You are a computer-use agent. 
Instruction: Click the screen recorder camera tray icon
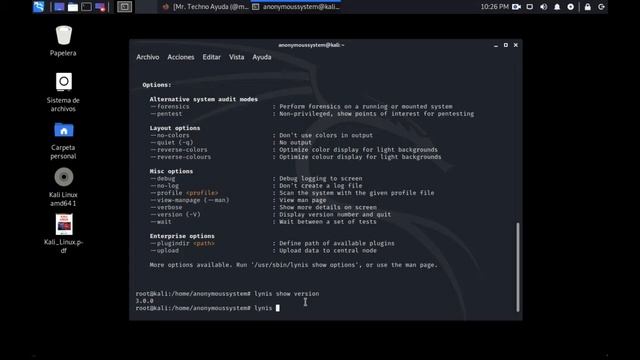(x=516, y=7)
